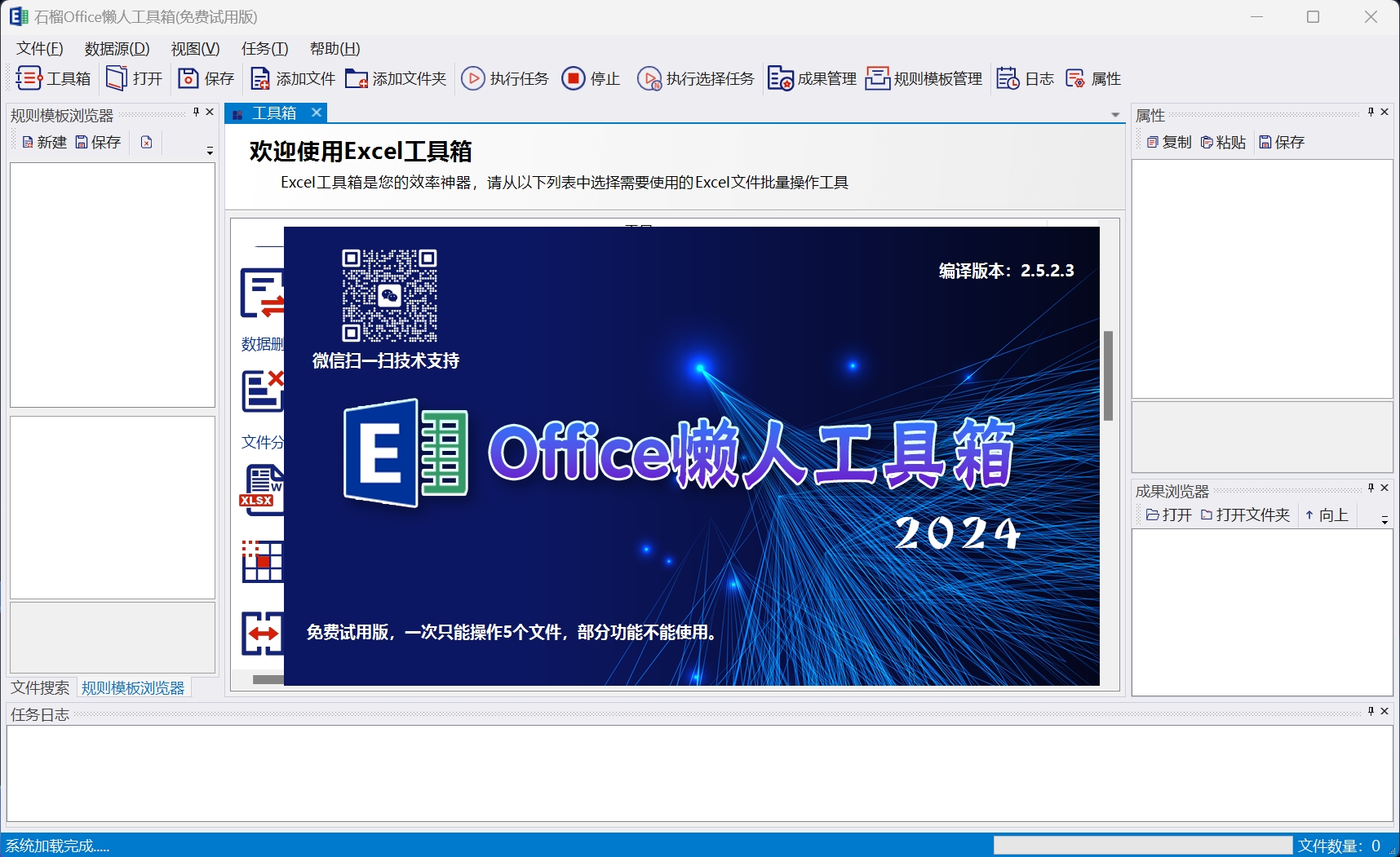Pin the 属性 panel
The width and height of the screenshot is (1400, 857).
tap(1371, 112)
